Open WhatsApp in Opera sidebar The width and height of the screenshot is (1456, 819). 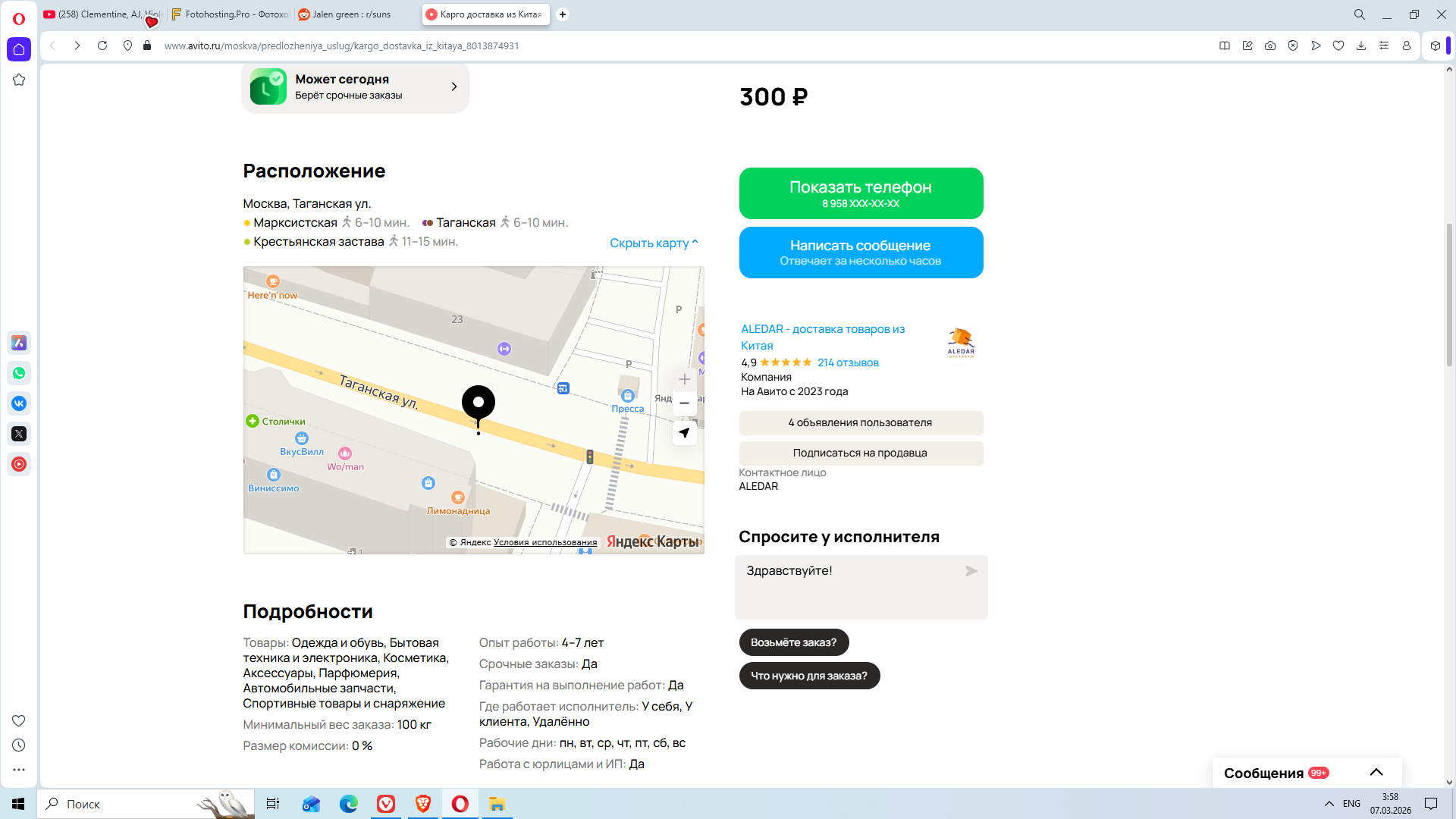[19, 373]
